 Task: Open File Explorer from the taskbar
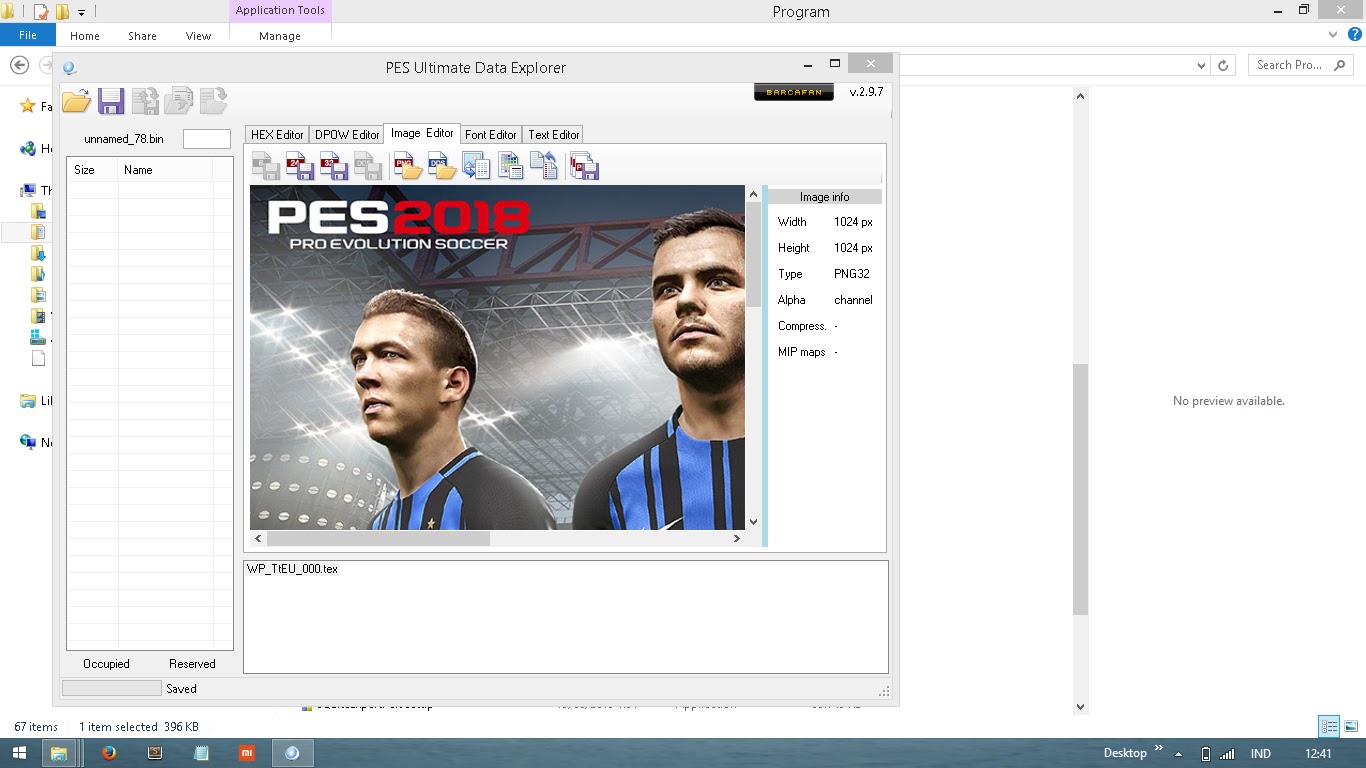coord(58,753)
